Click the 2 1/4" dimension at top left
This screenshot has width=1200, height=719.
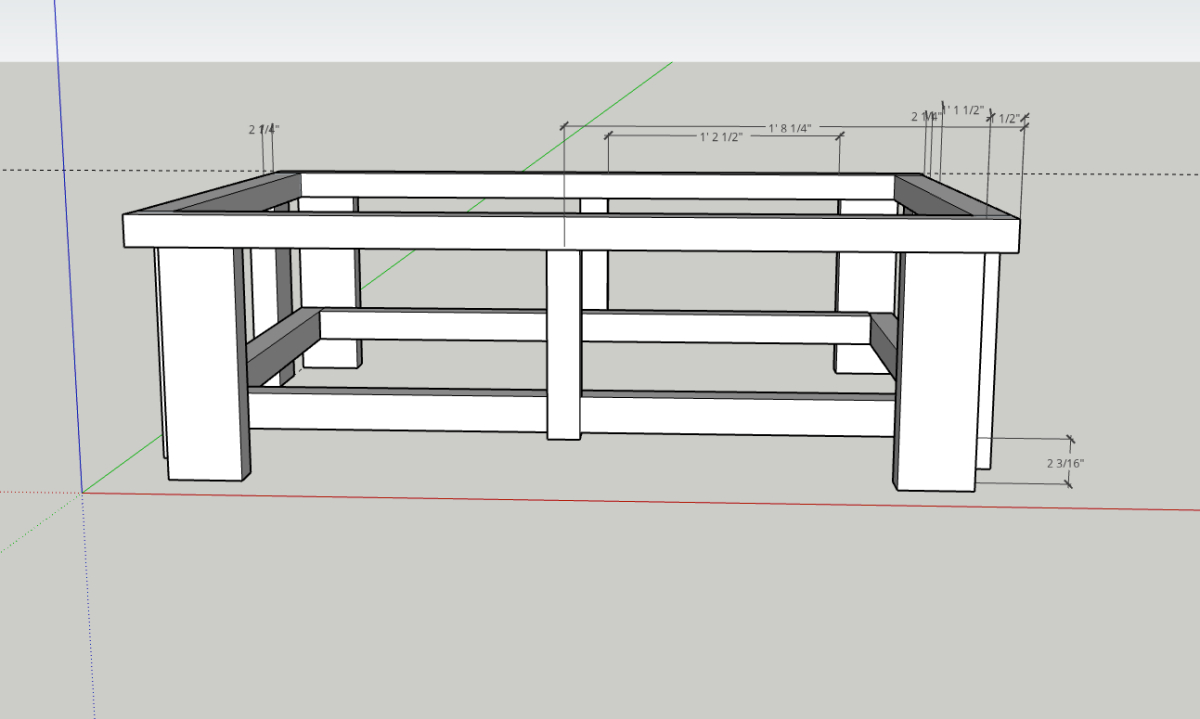(264, 129)
